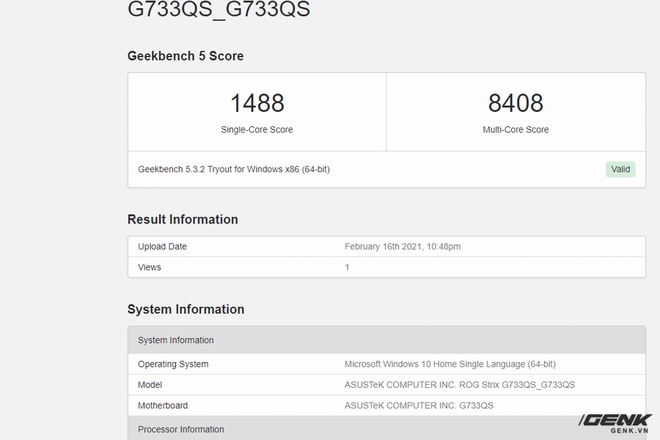
Task: Select the Result Information heading
Action: 183,219
